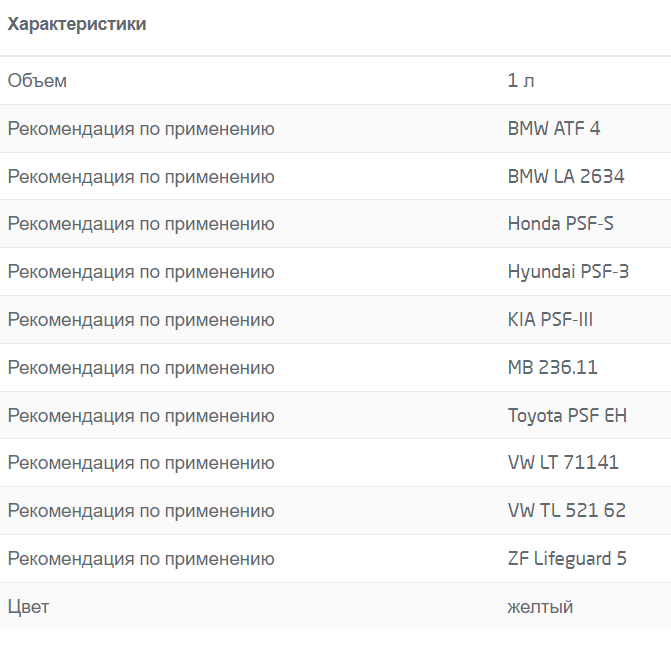Select the BMW ATF 4 value
Viewport: 671px width, 648px height.
click(554, 128)
